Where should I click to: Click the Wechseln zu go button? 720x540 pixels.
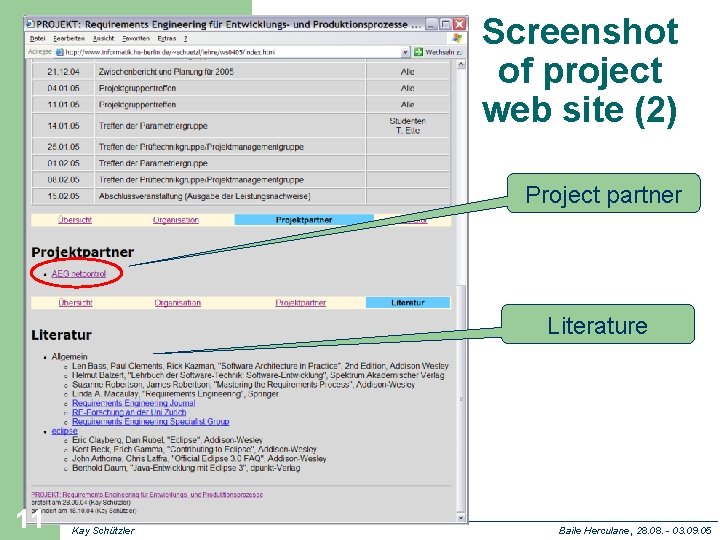(x=439, y=52)
